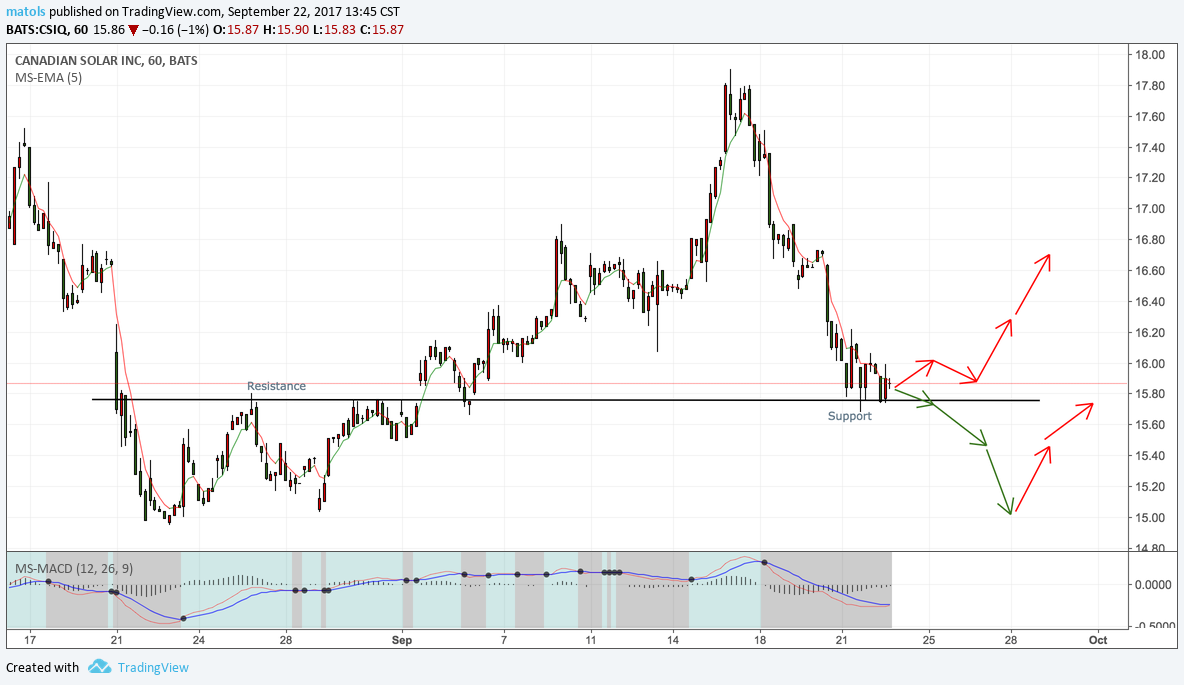Click the 0.0000 MACD axis label

(x=1153, y=585)
